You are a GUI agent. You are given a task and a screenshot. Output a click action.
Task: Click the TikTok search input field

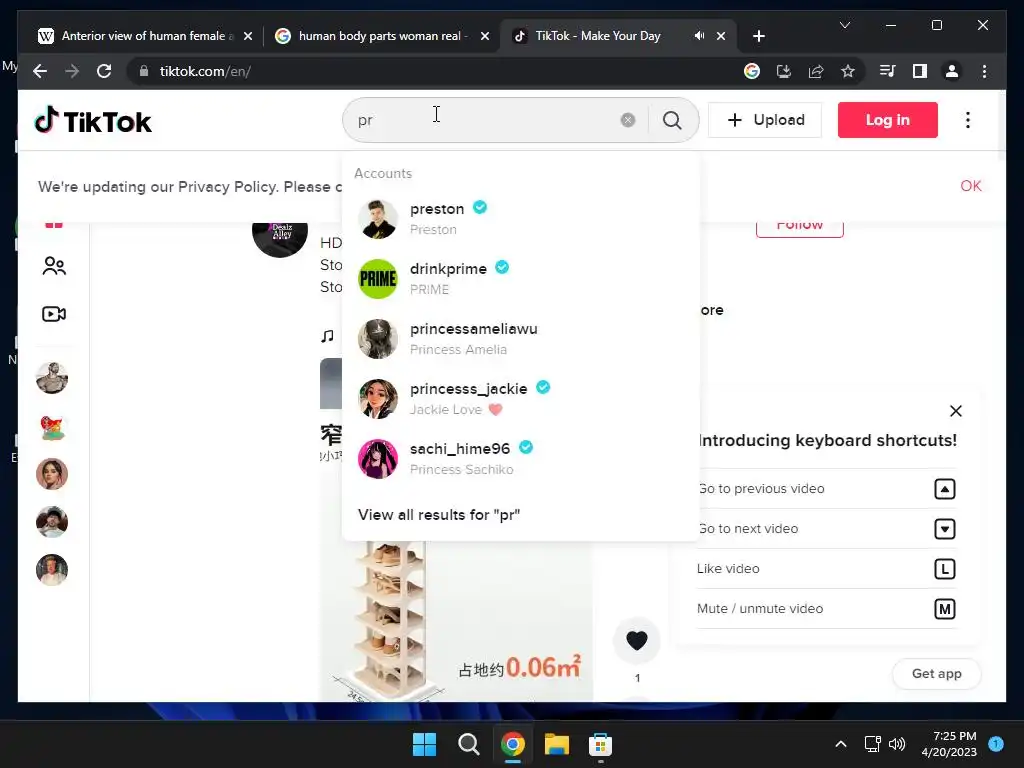[487, 120]
